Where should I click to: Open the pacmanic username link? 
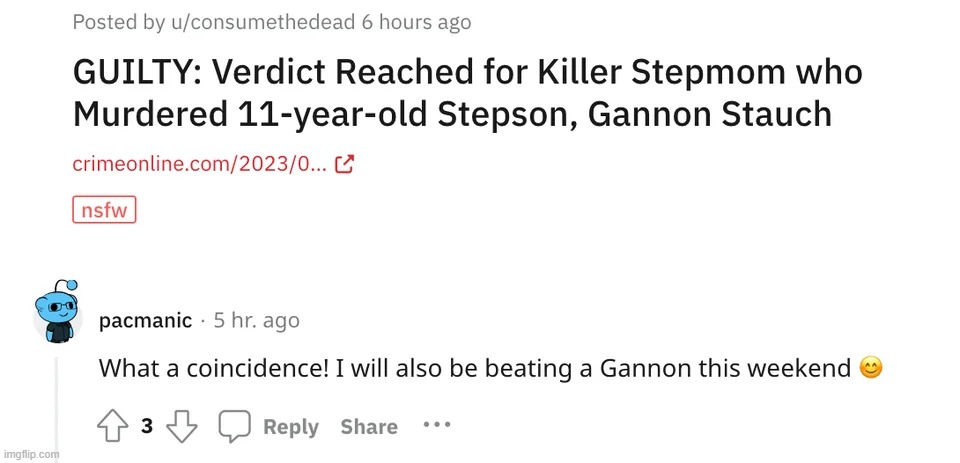(145, 320)
